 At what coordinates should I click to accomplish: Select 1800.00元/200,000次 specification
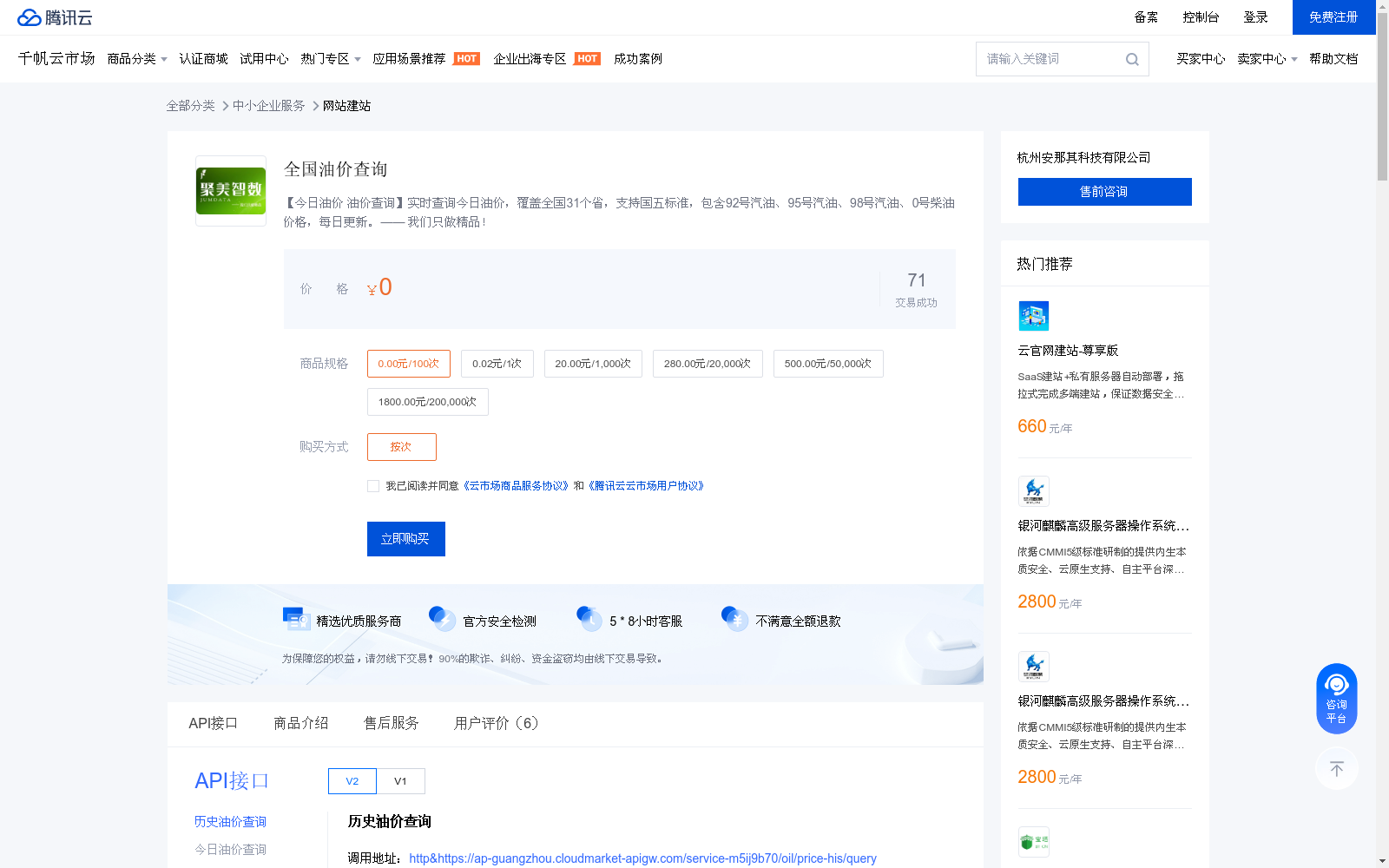pos(428,402)
